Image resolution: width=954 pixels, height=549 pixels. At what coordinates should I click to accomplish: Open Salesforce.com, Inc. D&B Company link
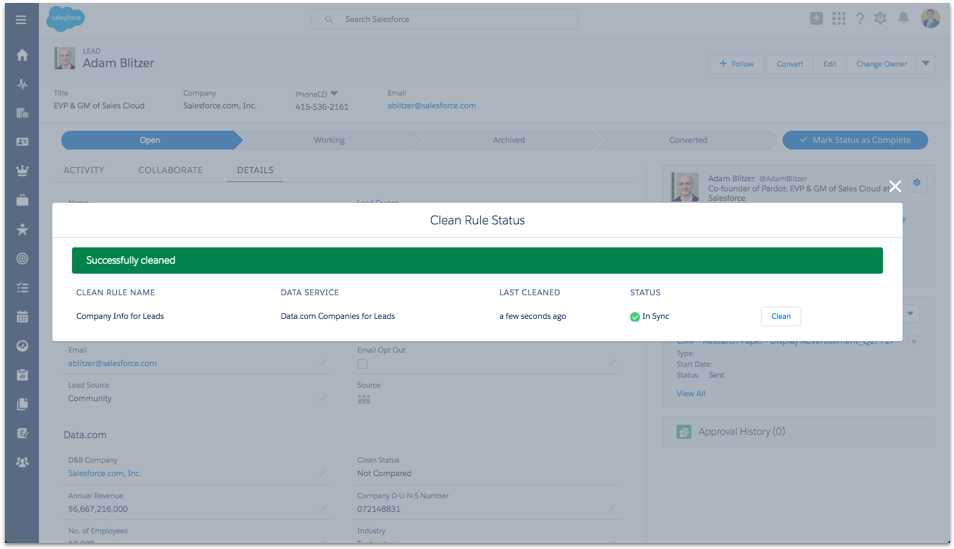pos(105,474)
